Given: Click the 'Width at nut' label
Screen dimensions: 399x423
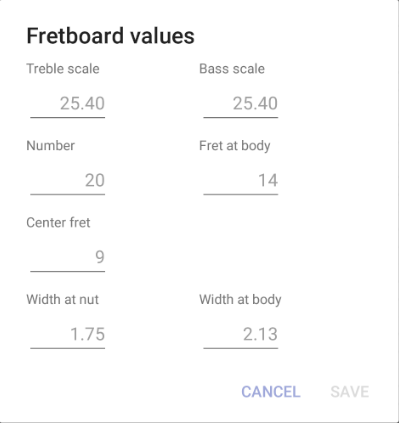Looking at the screenshot, I should (x=63, y=300).
